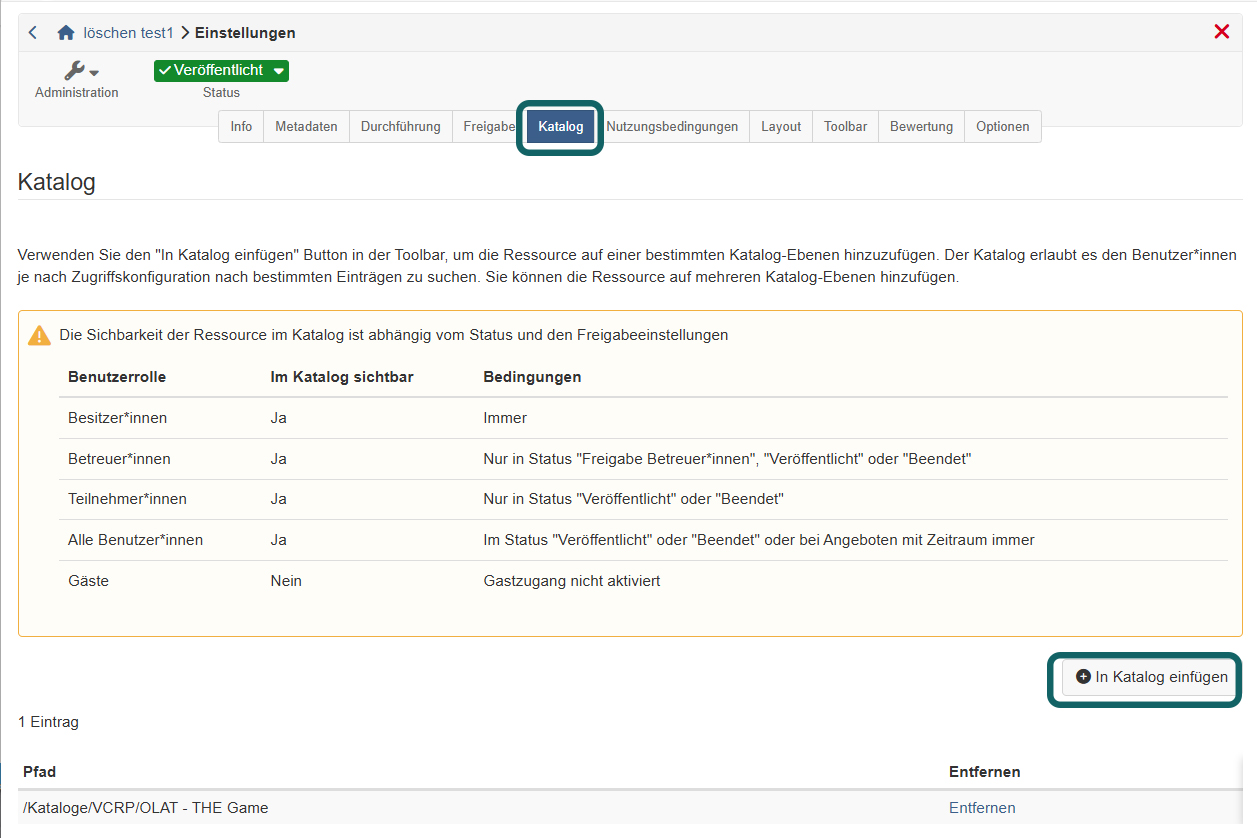The height and width of the screenshot is (838, 1257).
Task: Click the Alle Benutzer*innen row label
Action: [x=135, y=540]
